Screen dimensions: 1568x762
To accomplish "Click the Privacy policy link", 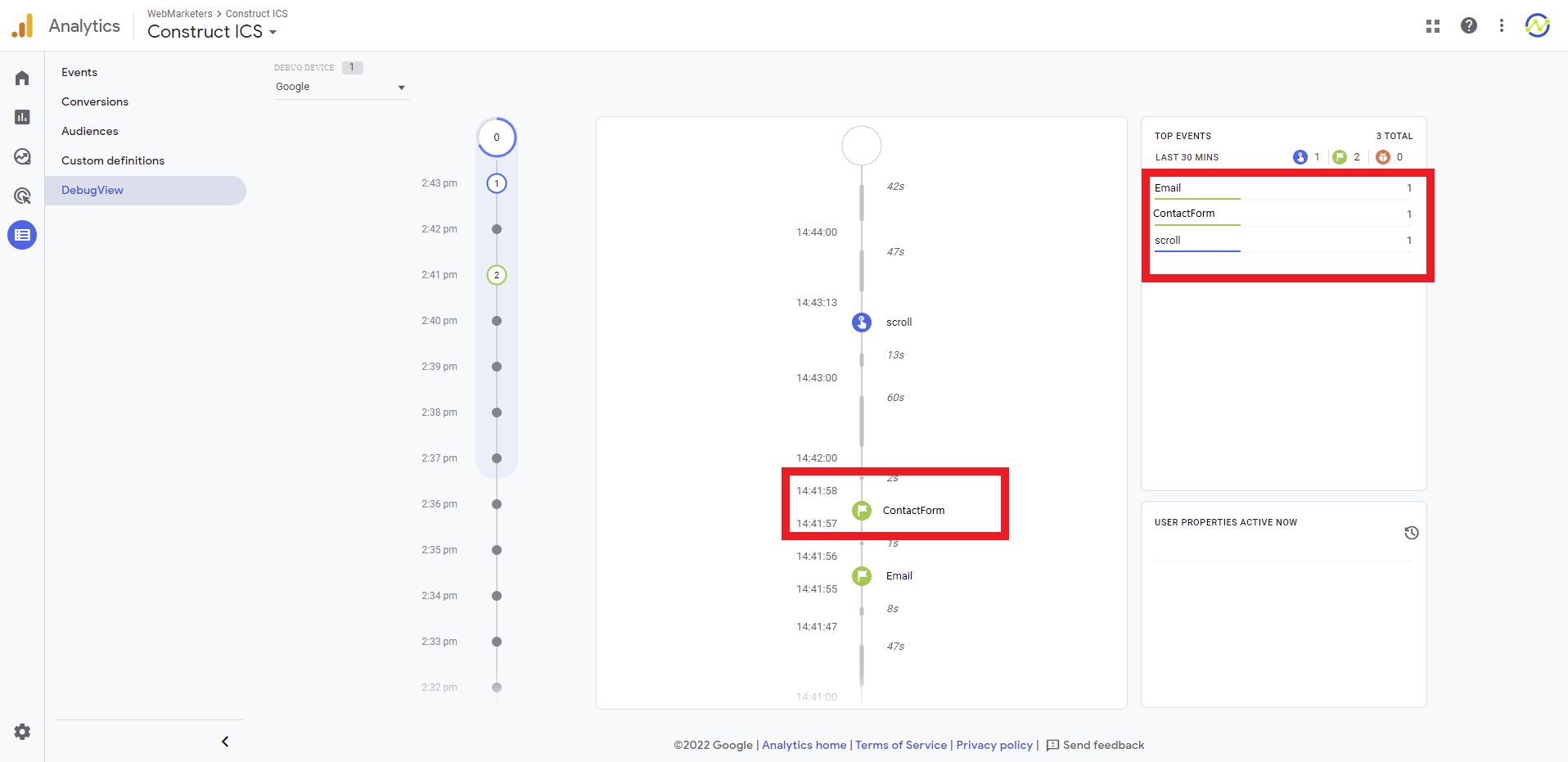I will point(994,745).
